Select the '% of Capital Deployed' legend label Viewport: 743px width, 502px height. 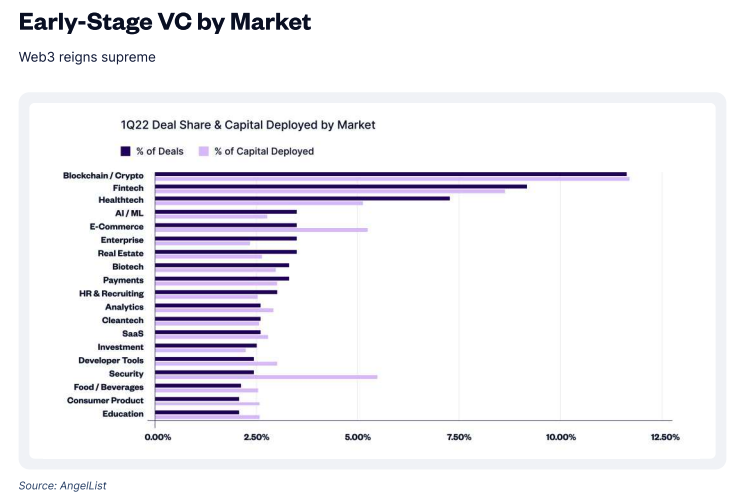[264, 151]
